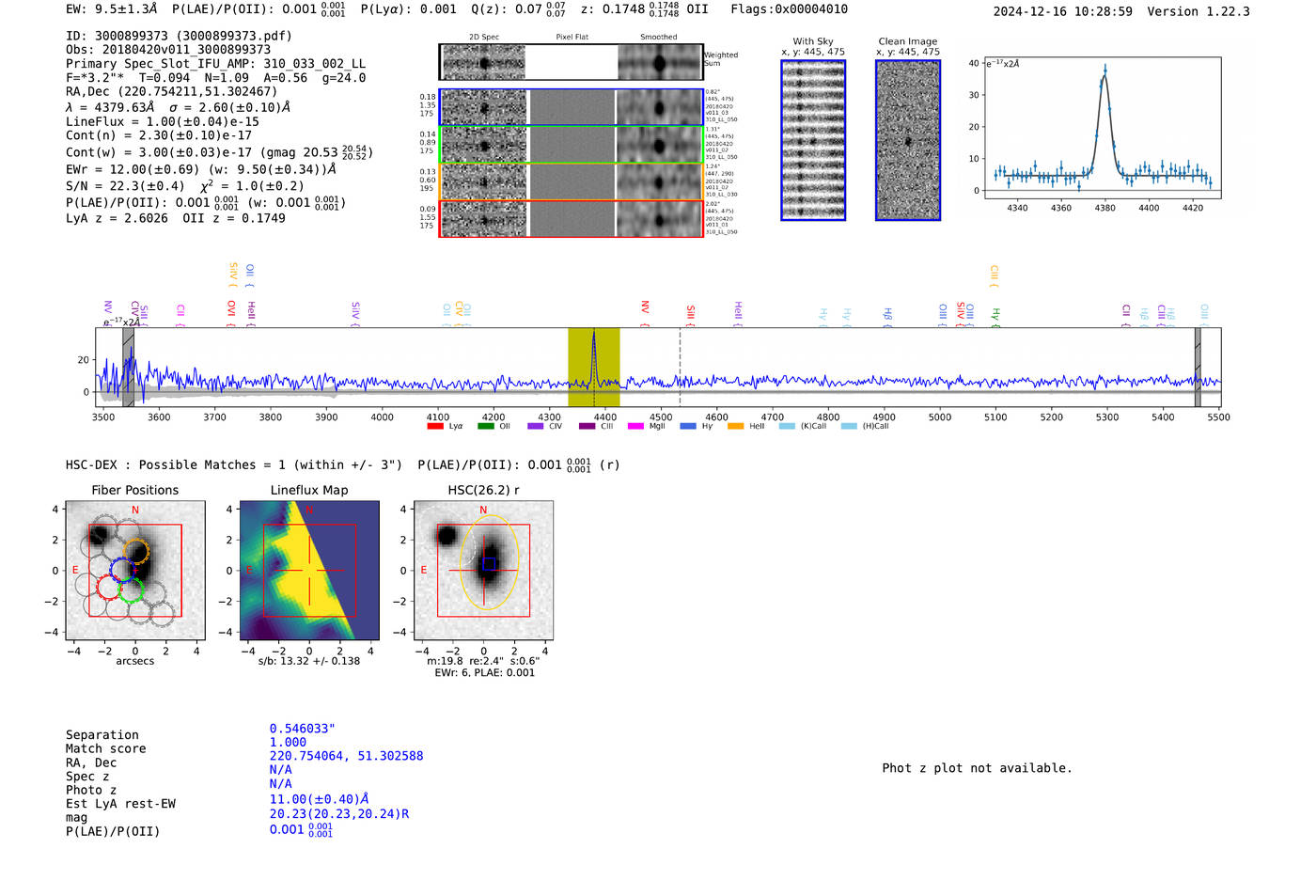Select the With Sky cutout image
This screenshot has height=896, width=1316.
(x=813, y=140)
